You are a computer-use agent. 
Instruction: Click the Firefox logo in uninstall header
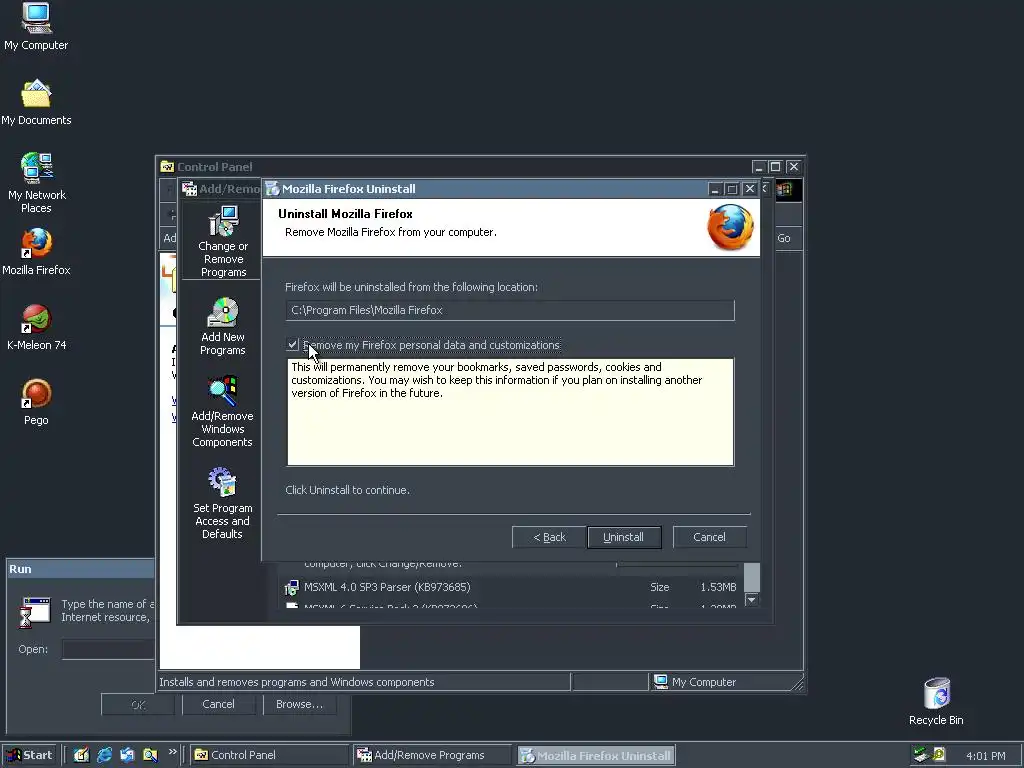click(730, 227)
